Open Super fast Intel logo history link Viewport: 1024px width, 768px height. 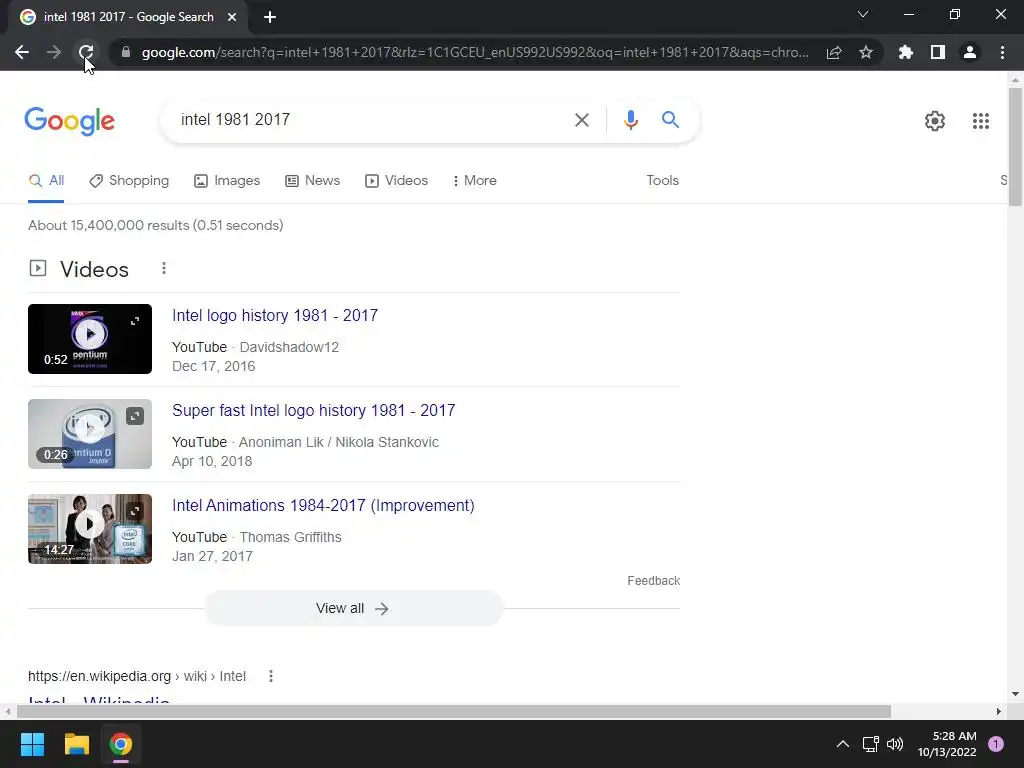(x=313, y=411)
